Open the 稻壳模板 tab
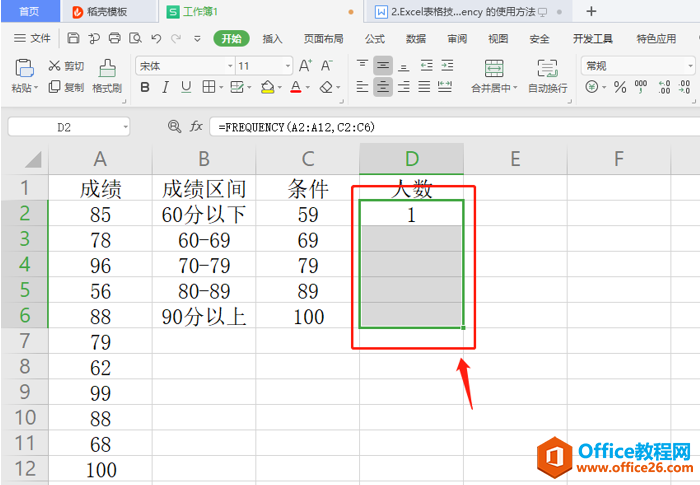The image size is (700, 485). [108, 12]
